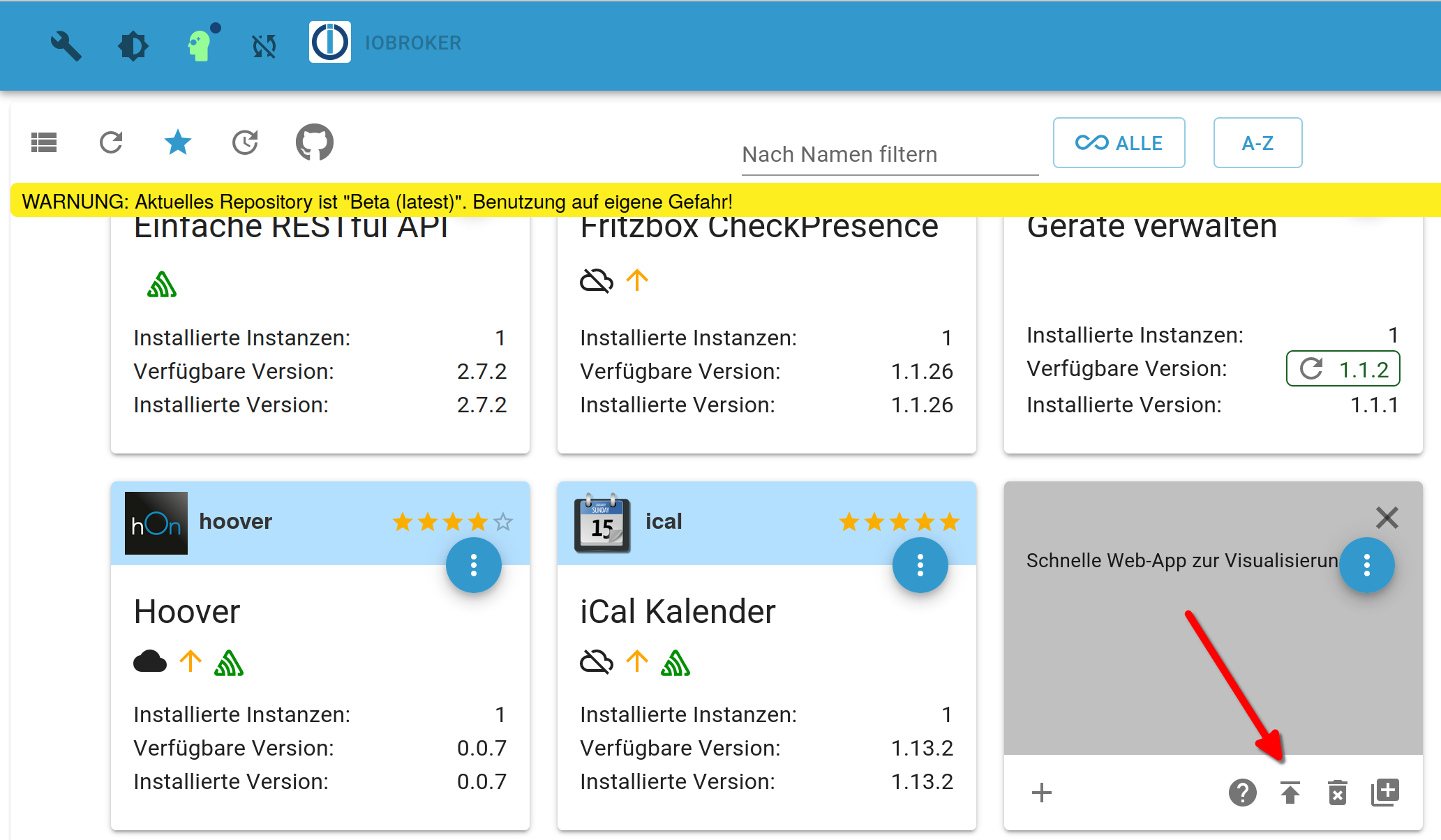This screenshot has height=840, width=1441.
Task: Install from GitHub icon
Action: 315,142
